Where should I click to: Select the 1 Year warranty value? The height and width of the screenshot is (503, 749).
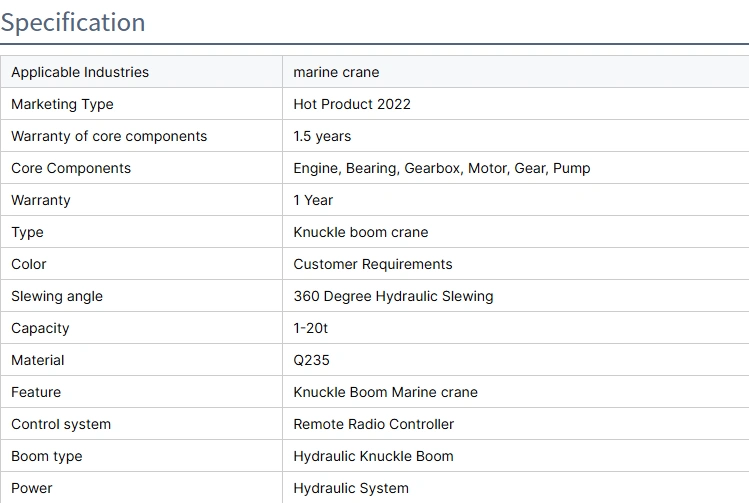pos(313,200)
